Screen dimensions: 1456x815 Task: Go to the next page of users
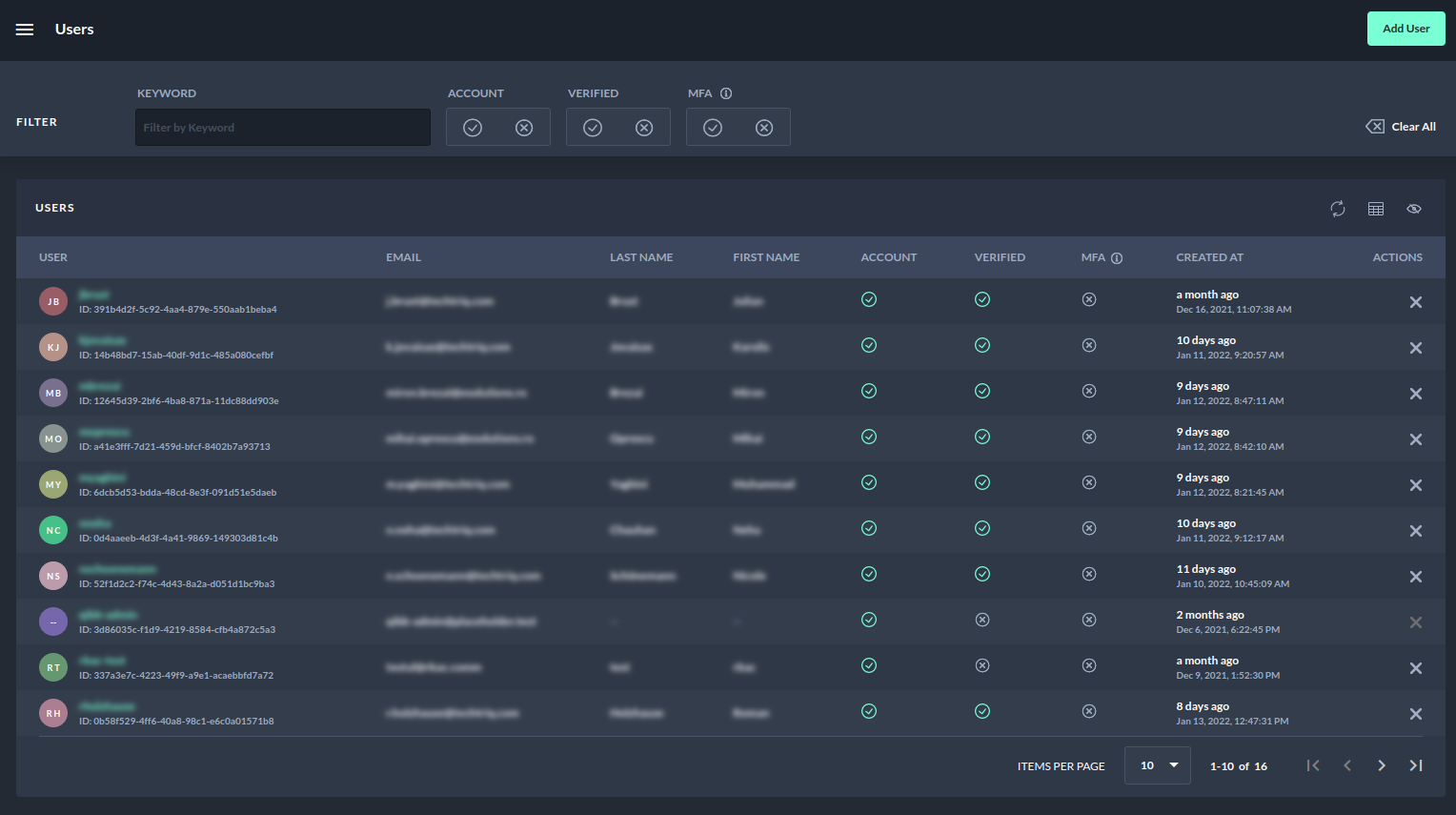pyautogui.click(x=1382, y=765)
